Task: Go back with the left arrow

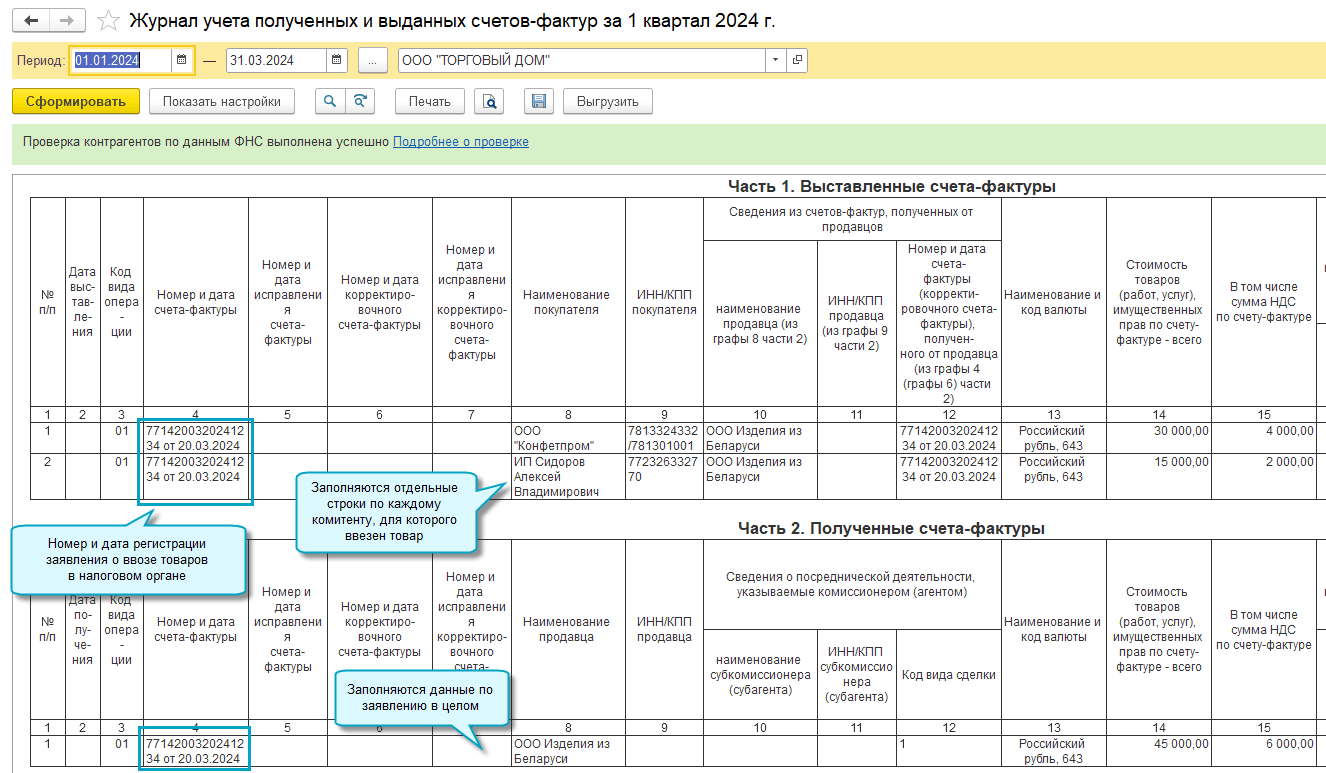Action: coord(29,21)
